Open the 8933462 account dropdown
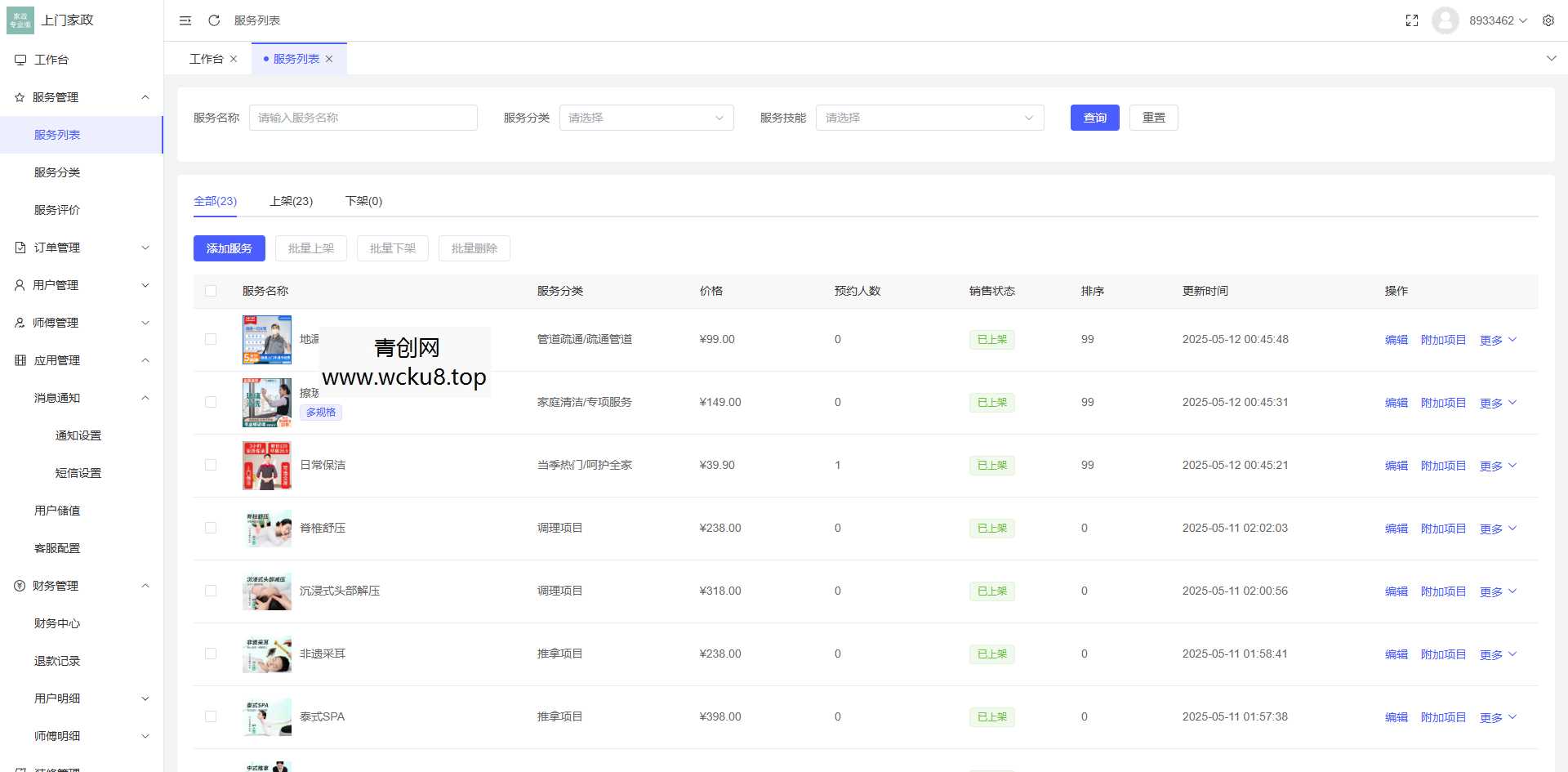The width and height of the screenshot is (1568, 772). pyautogui.click(x=1498, y=20)
